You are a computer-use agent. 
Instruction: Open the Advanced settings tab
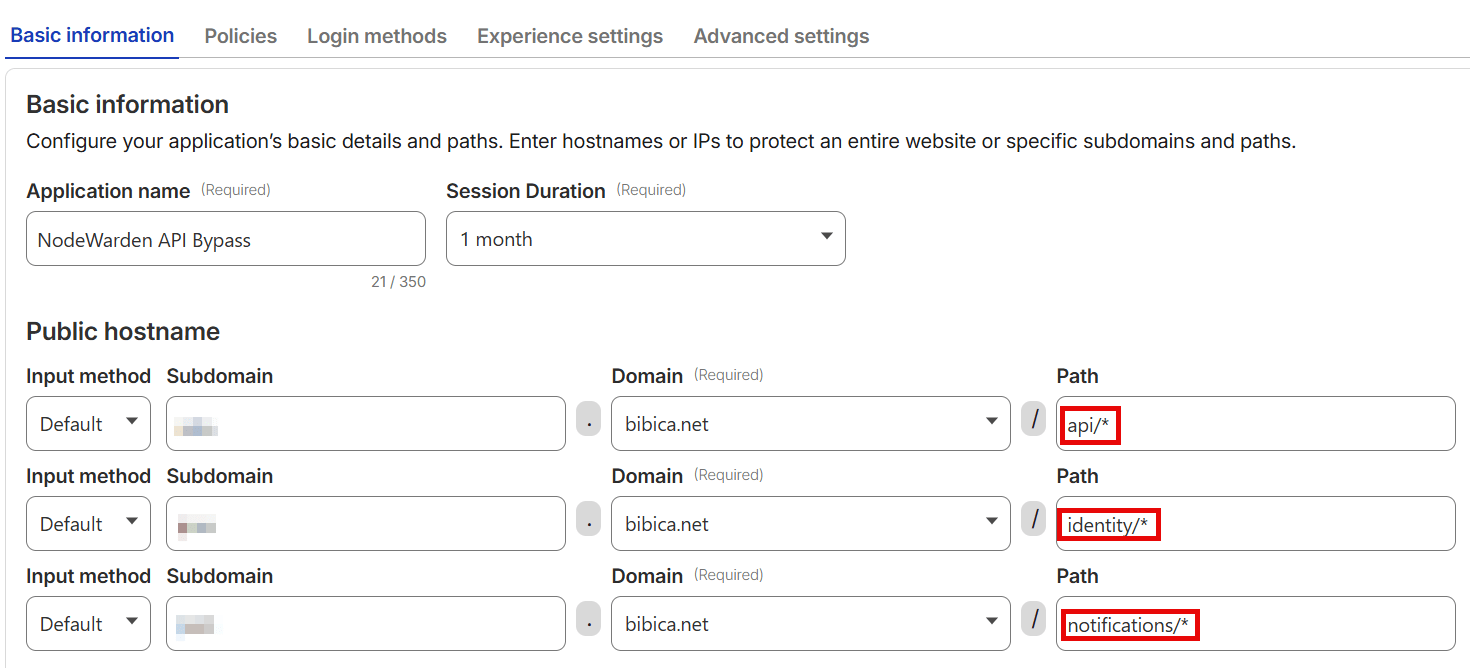click(781, 36)
